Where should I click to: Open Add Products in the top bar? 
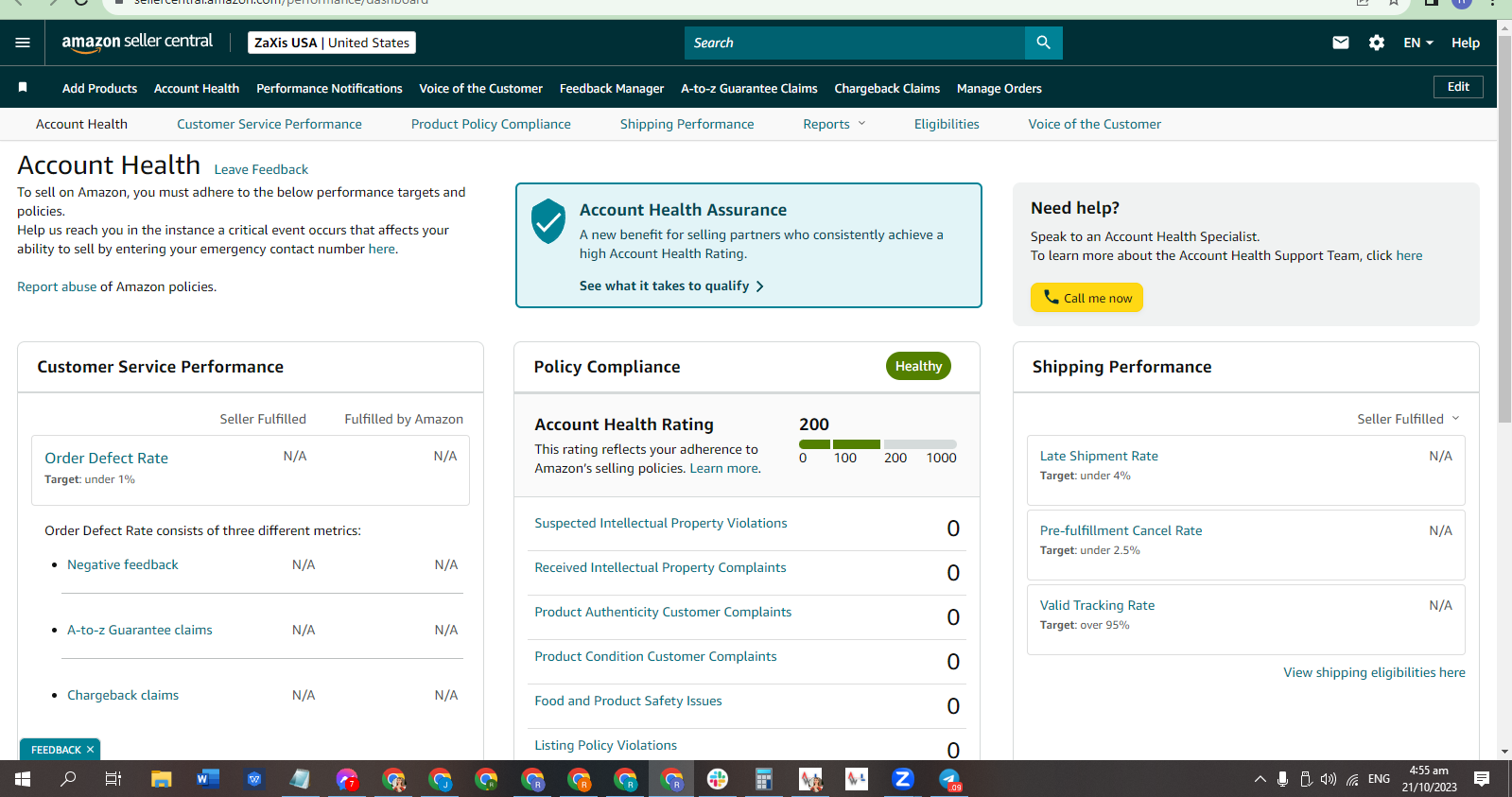click(x=99, y=88)
